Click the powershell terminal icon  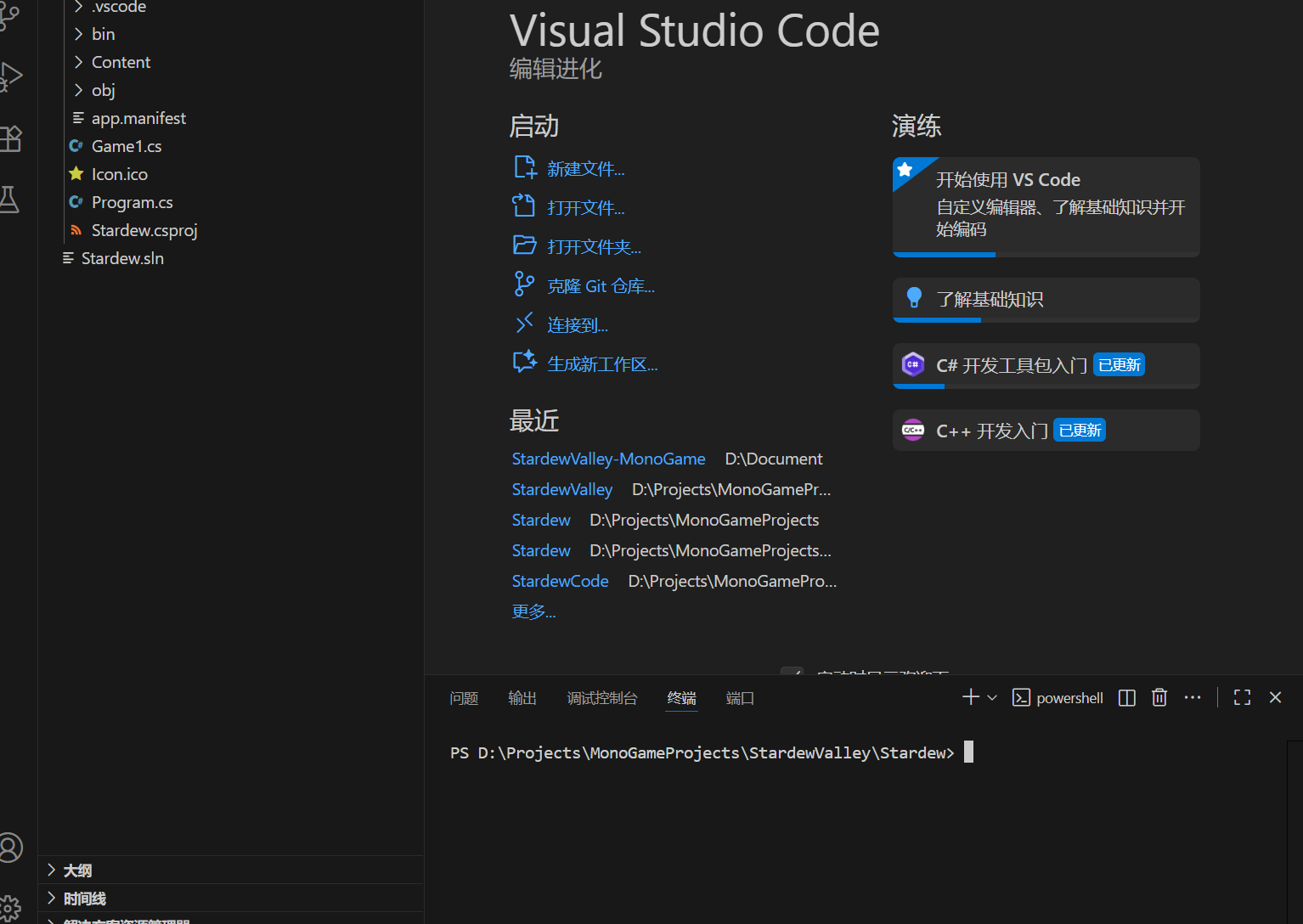point(1022,698)
